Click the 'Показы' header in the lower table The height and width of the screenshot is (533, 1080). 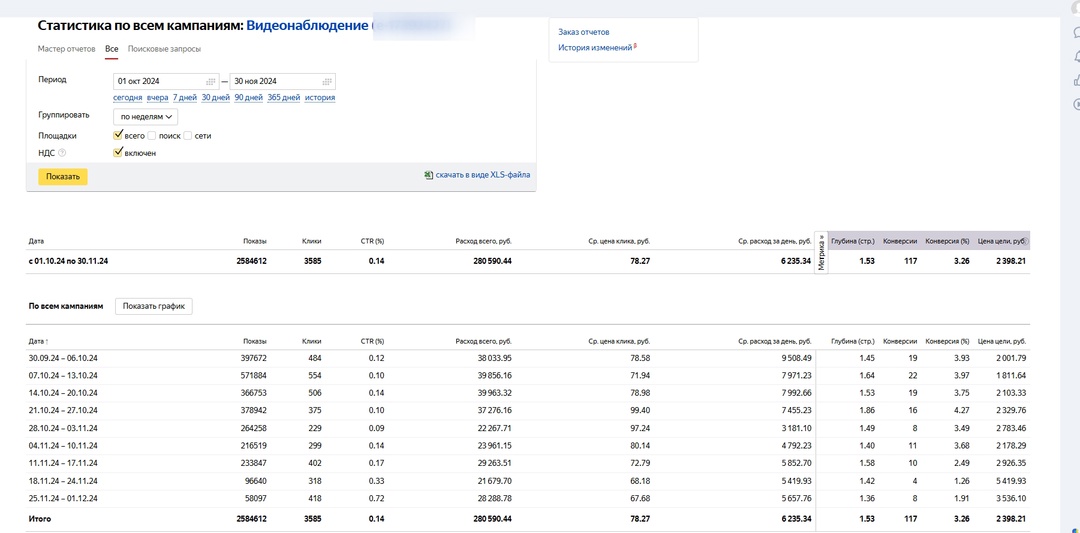[255, 342]
